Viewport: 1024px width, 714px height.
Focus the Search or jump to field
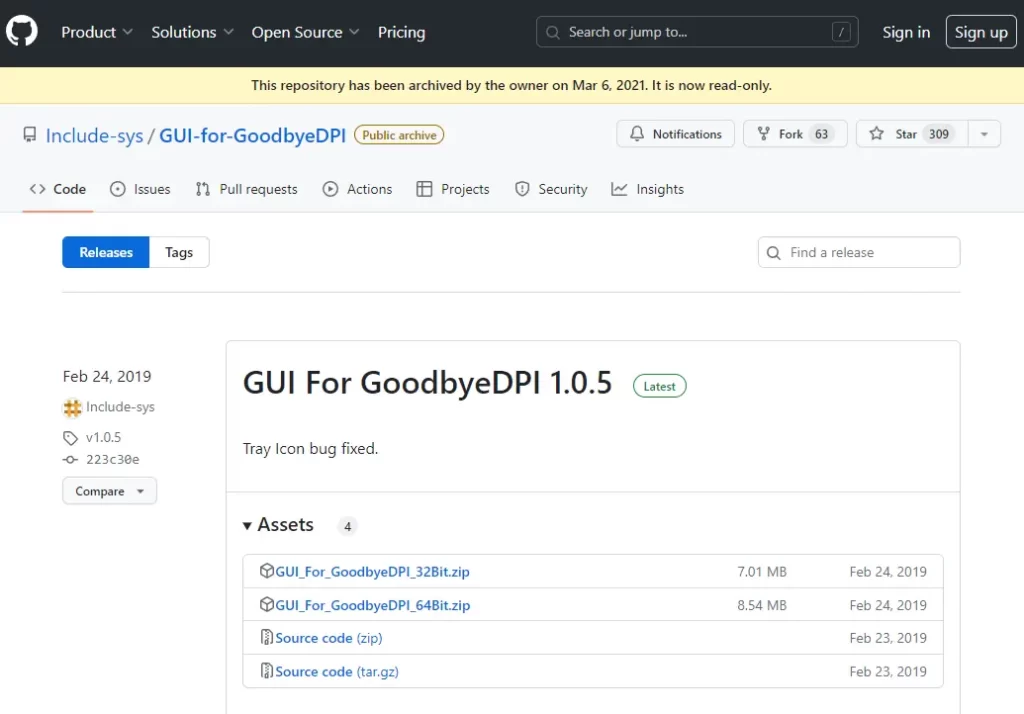coord(697,32)
